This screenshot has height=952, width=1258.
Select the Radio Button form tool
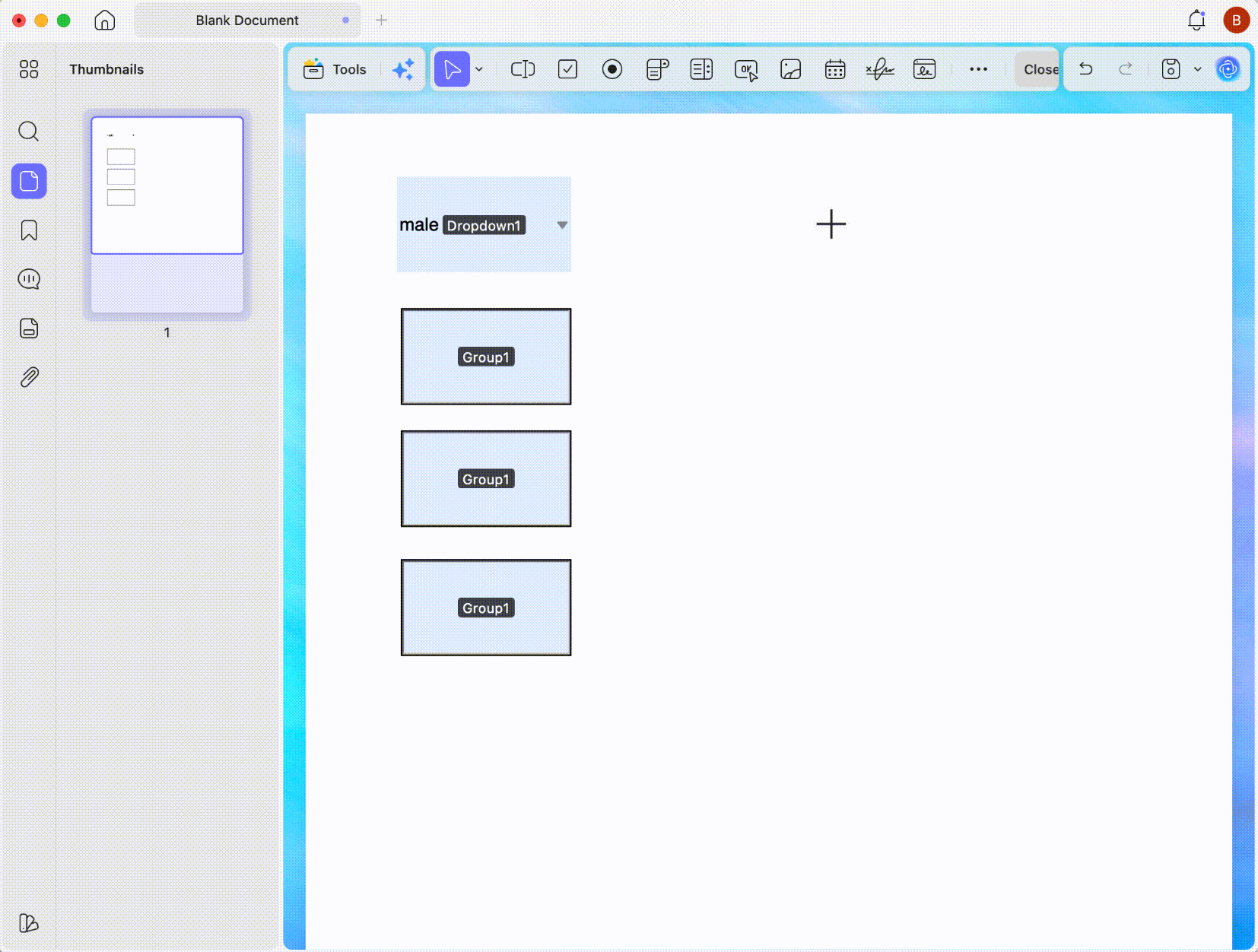click(x=612, y=69)
